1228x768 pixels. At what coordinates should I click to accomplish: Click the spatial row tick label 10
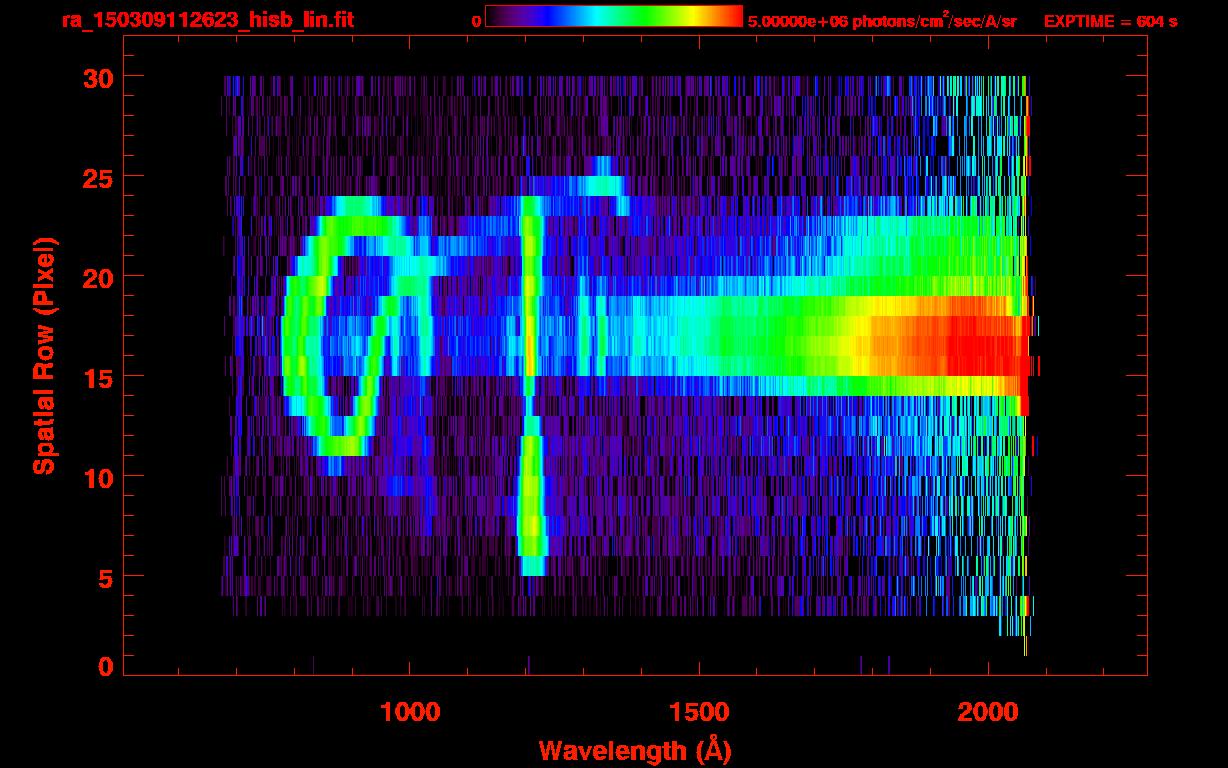[x=98, y=477]
